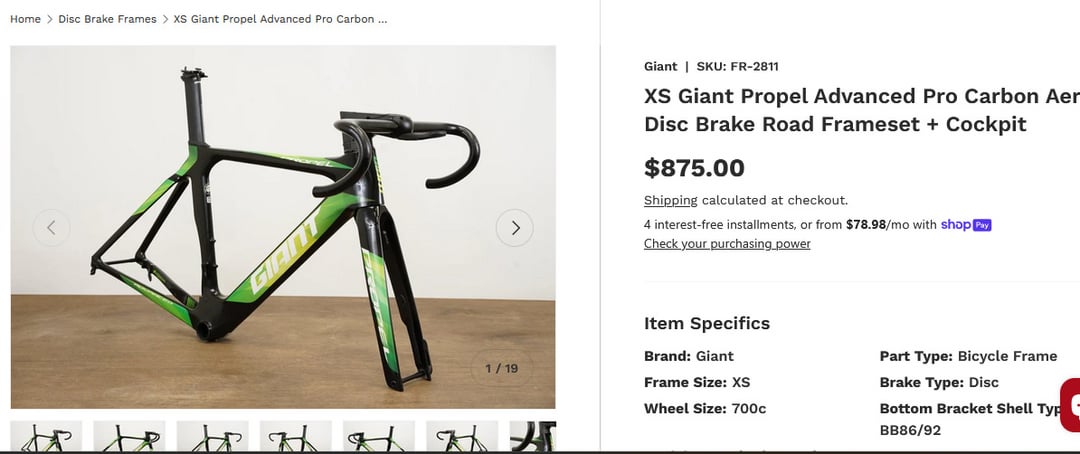Select the first thumbnail image
The height and width of the screenshot is (454, 1080).
point(46,437)
